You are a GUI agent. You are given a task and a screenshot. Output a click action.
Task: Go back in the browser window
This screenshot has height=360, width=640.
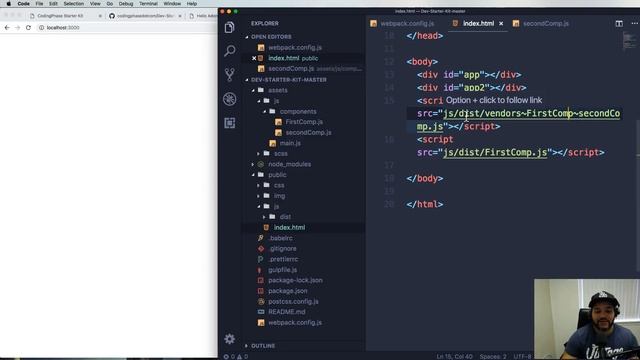coord(7,28)
